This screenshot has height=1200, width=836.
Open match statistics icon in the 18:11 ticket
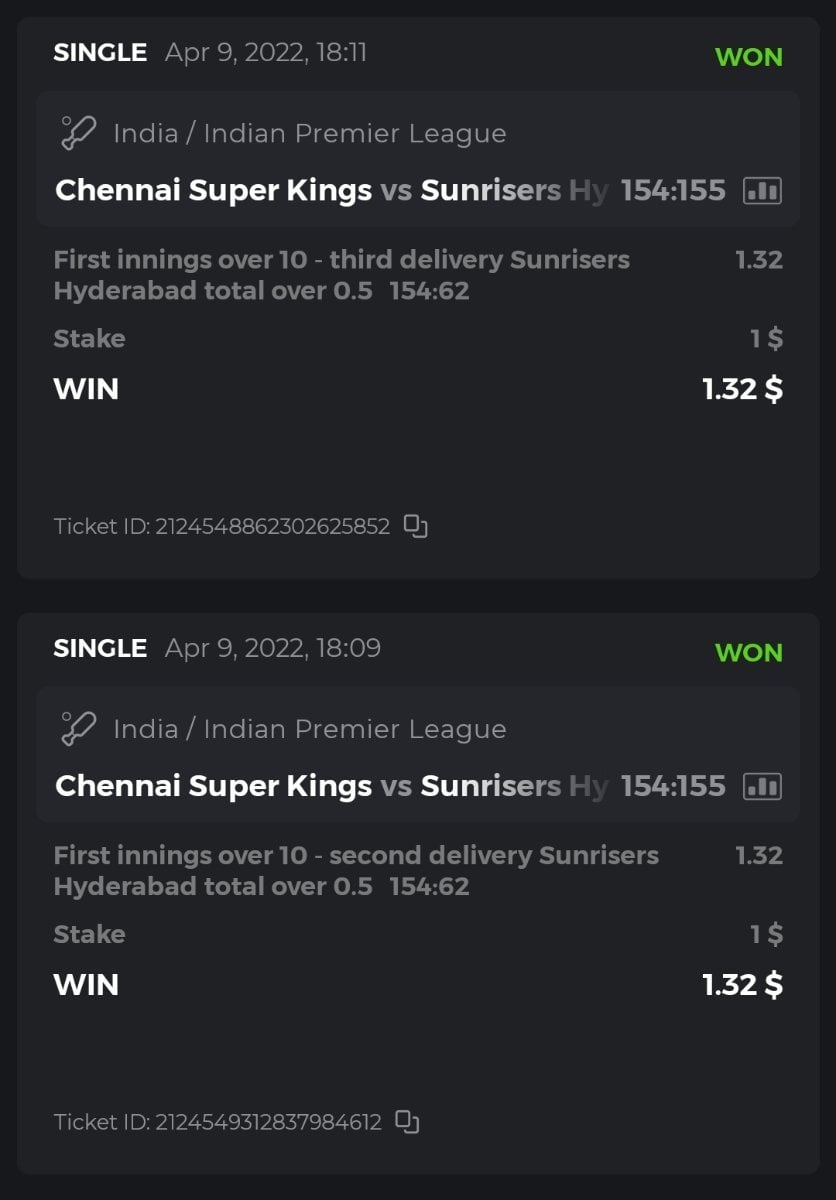click(x=762, y=191)
